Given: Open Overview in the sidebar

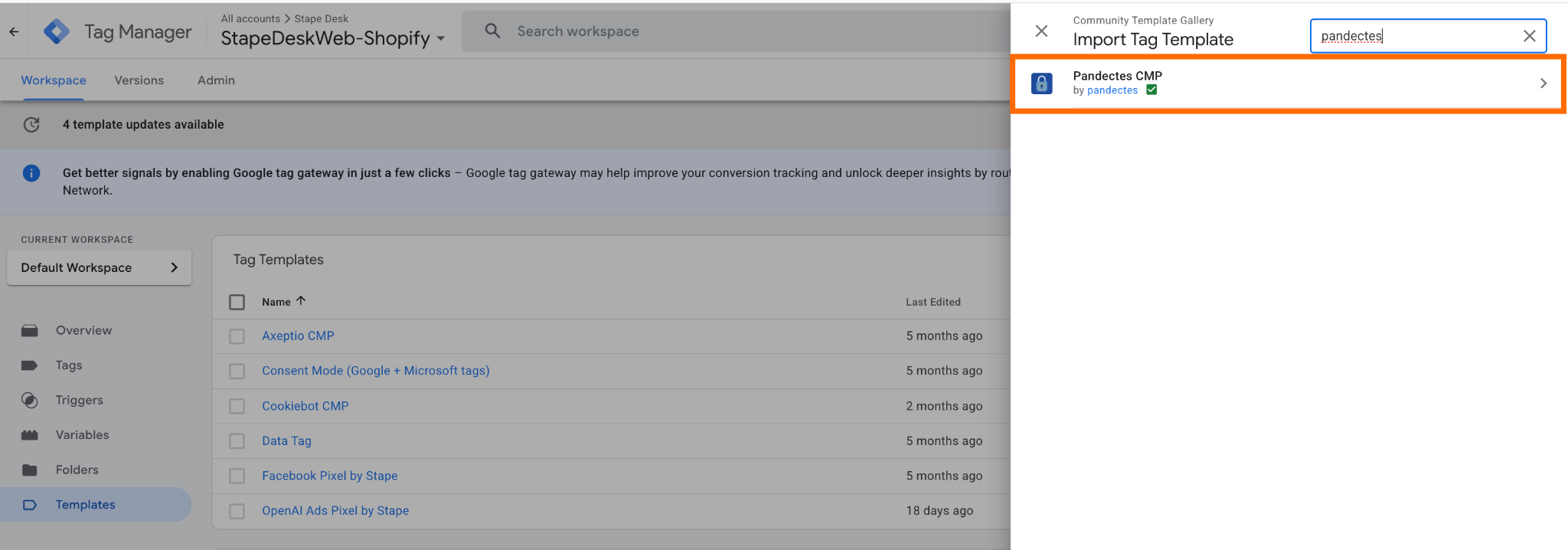Looking at the screenshot, I should pyautogui.click(x=83, y=330).
